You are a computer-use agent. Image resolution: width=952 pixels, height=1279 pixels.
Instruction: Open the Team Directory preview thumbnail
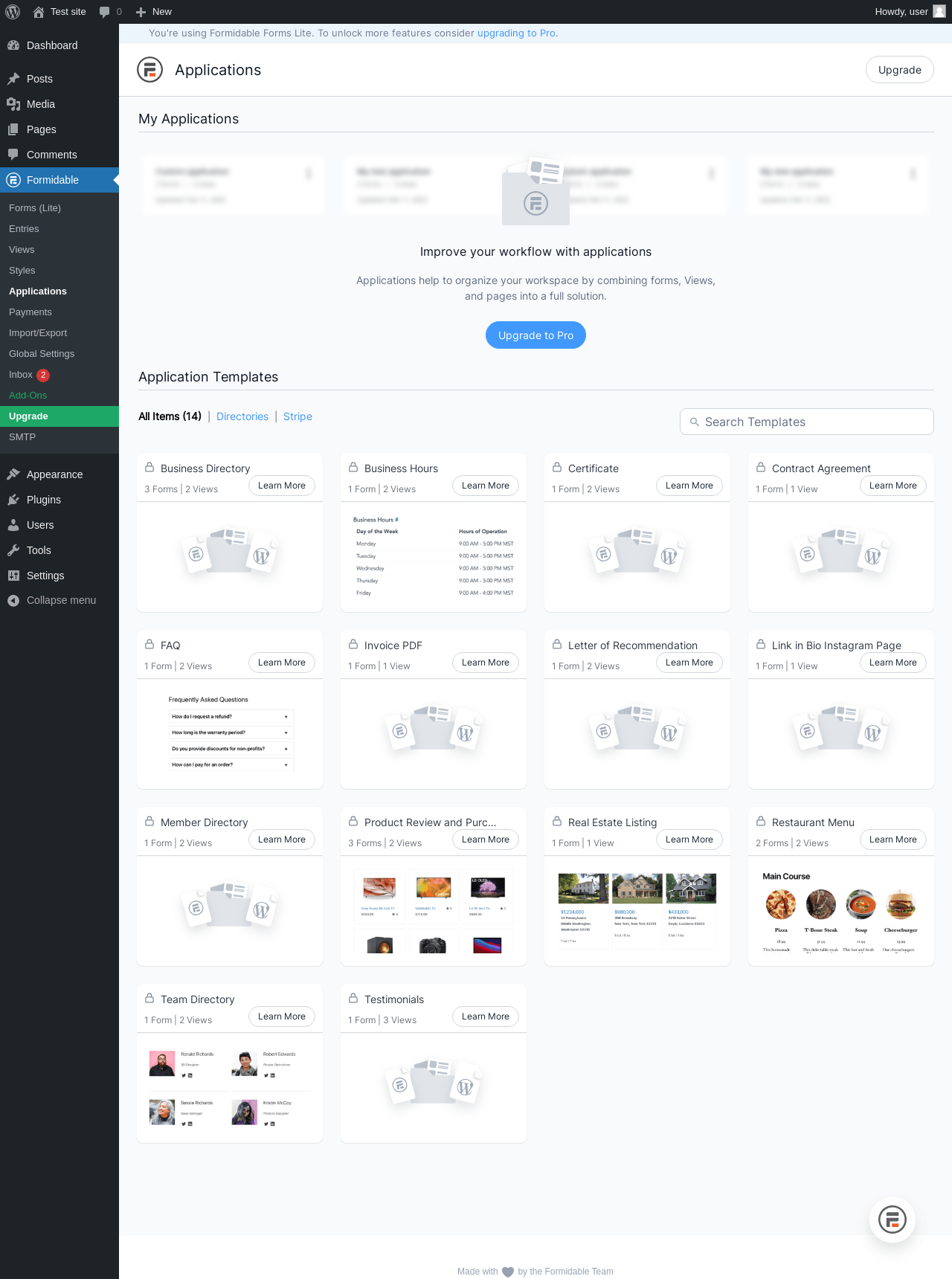click(x=230, y=1088)
